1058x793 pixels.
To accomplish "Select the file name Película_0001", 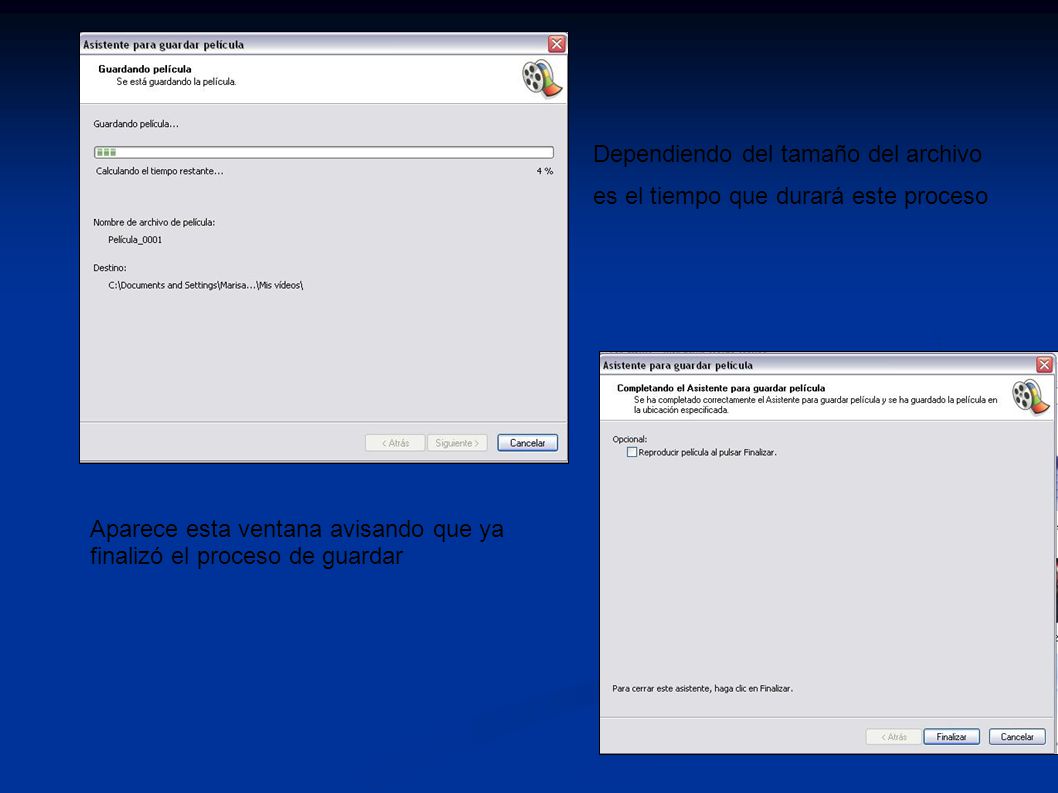I will tap(135, 240).
